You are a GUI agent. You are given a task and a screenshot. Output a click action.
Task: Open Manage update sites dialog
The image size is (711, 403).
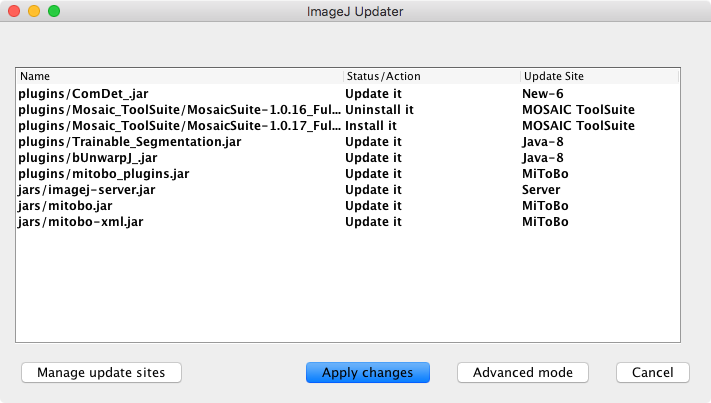click(100, 372)
